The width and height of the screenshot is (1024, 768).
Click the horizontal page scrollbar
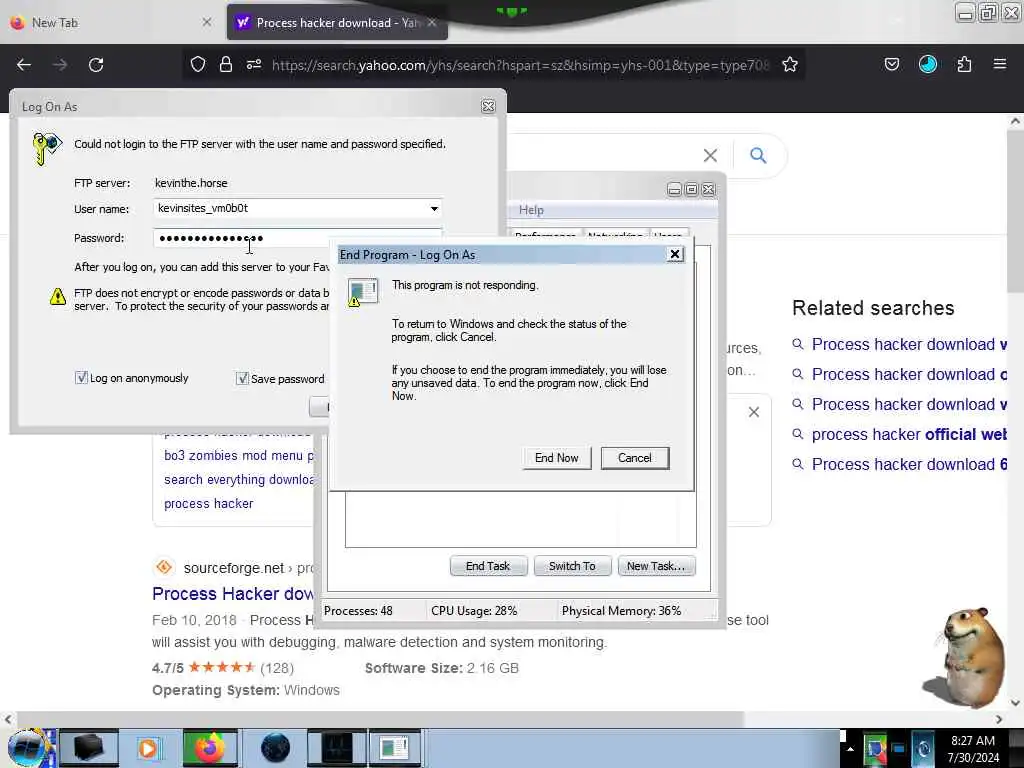[380, 719]
